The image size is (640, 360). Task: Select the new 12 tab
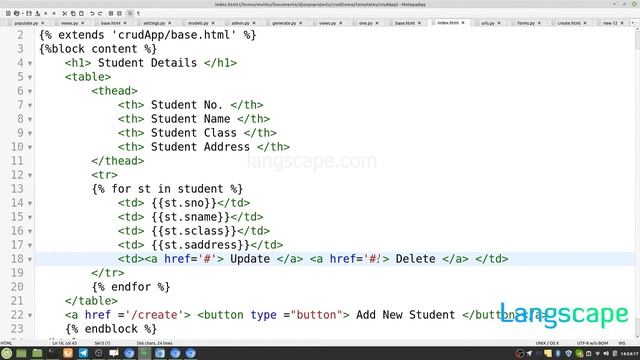pyautogui.click(x=610, y=23)
